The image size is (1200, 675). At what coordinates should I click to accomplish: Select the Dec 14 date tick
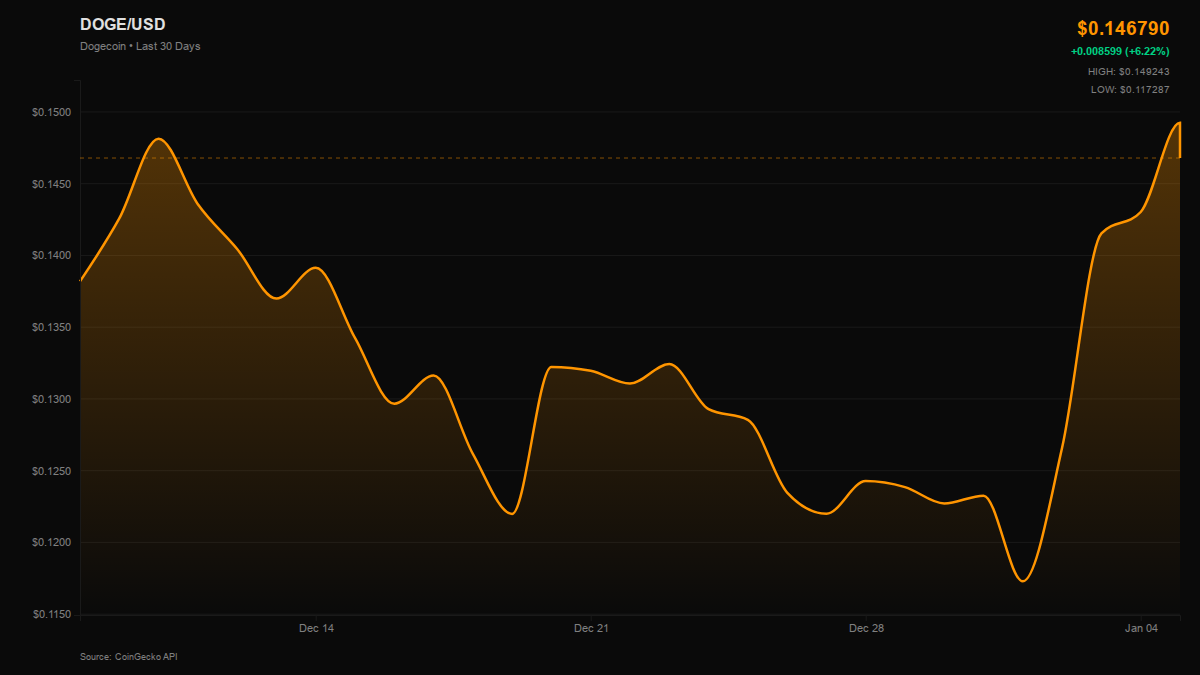(316, 629)
